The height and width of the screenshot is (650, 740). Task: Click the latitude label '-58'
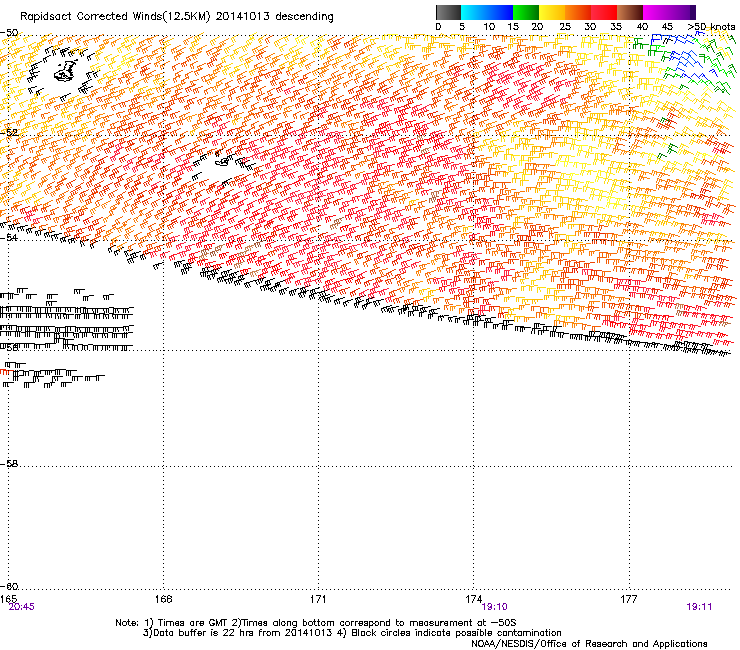9,464
